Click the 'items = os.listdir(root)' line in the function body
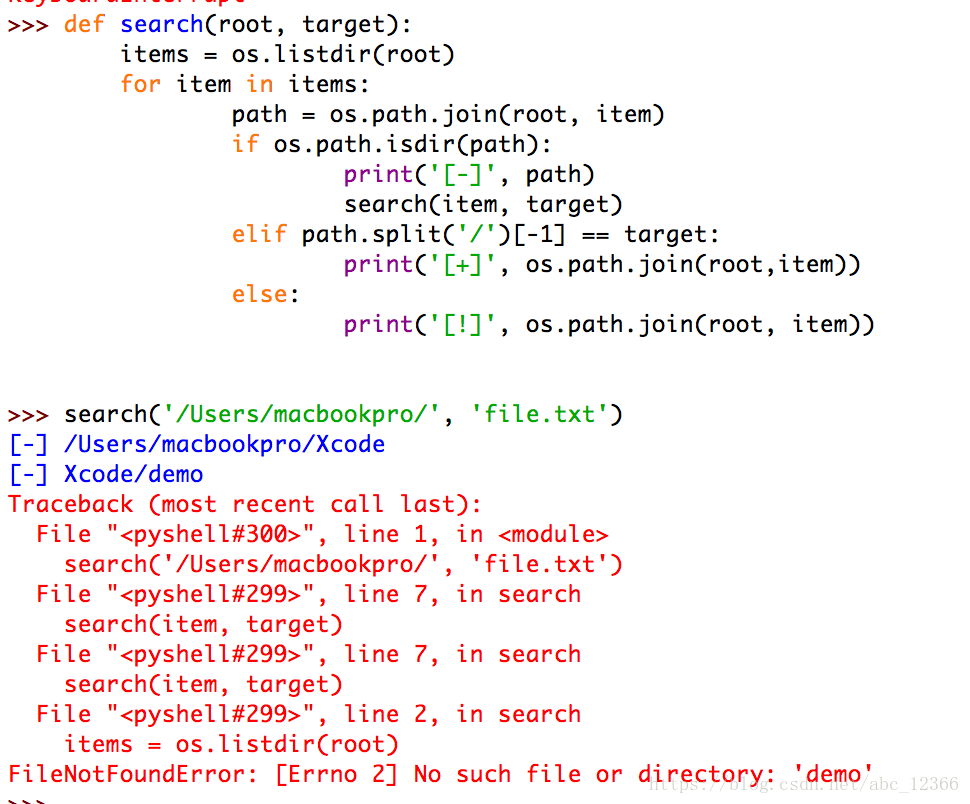 pos(287,54)
